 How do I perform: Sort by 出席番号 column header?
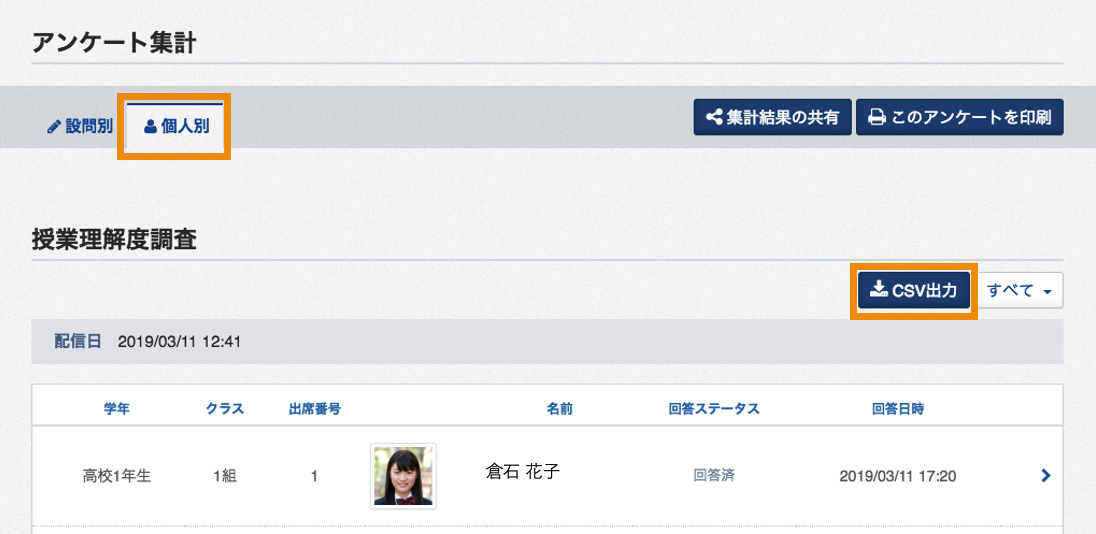point(315,409)
